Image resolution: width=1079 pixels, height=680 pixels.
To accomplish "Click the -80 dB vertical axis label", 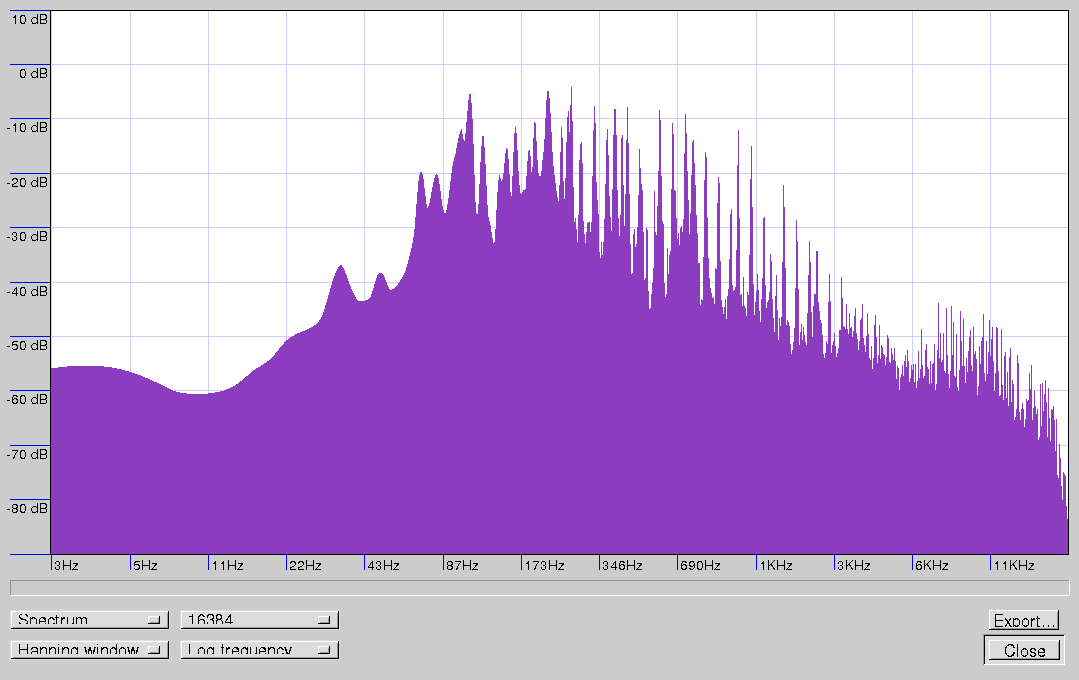I will [x=27, y=508].
